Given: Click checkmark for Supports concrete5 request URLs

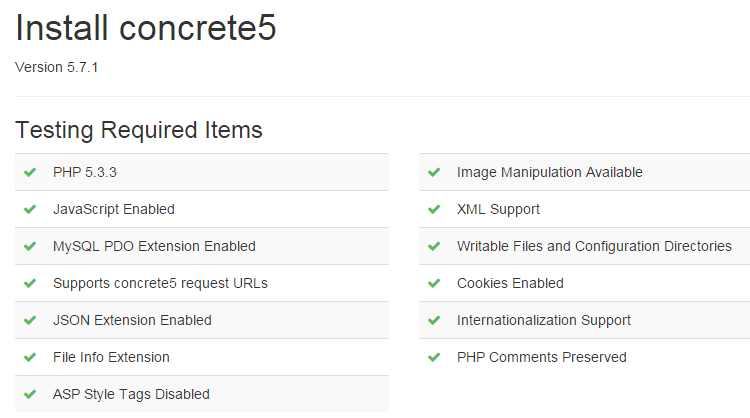Looking at the screenshot, I should coord(30,283).
